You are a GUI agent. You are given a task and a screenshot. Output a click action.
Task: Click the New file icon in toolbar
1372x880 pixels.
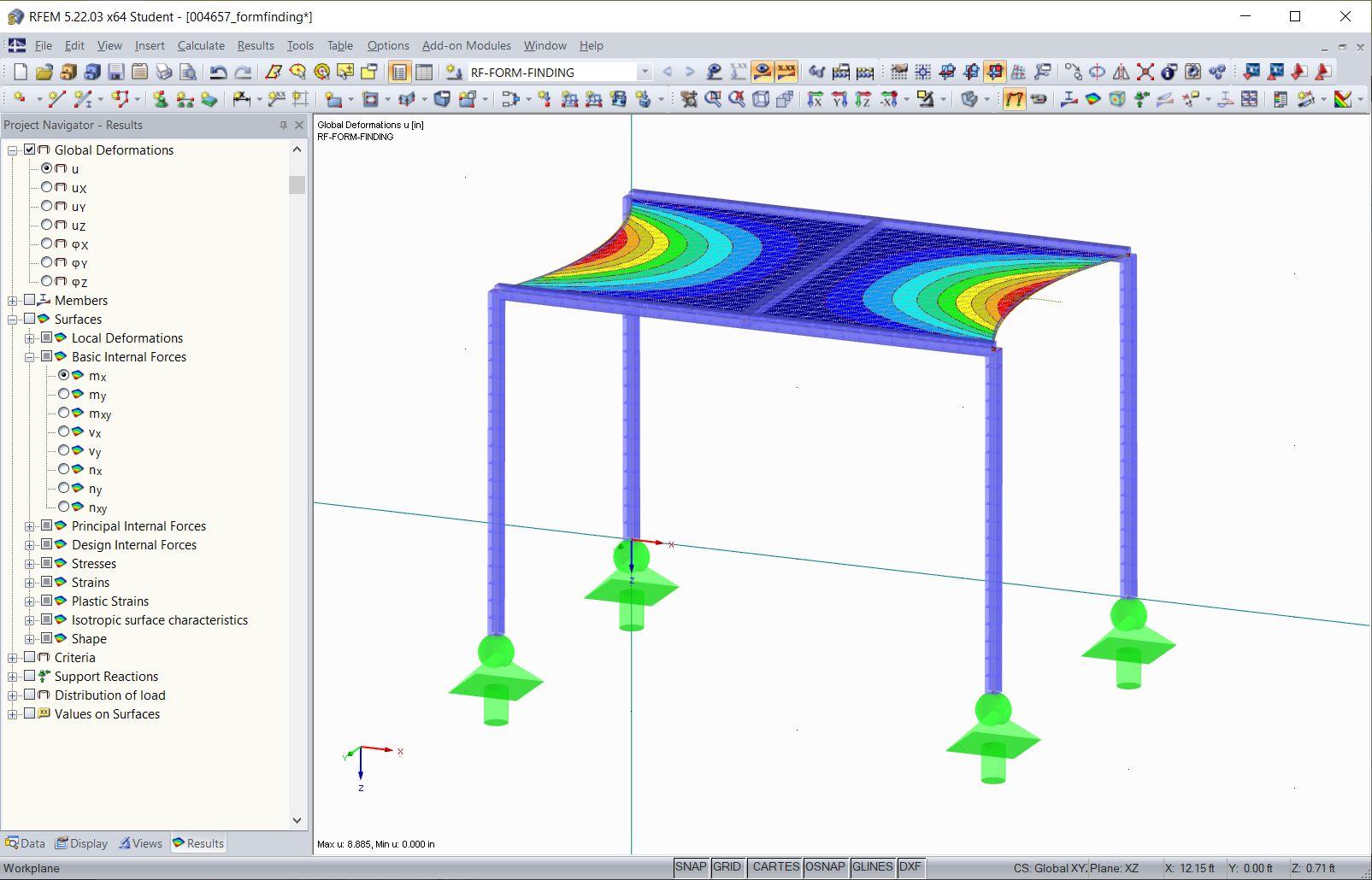tap(21, 72)
